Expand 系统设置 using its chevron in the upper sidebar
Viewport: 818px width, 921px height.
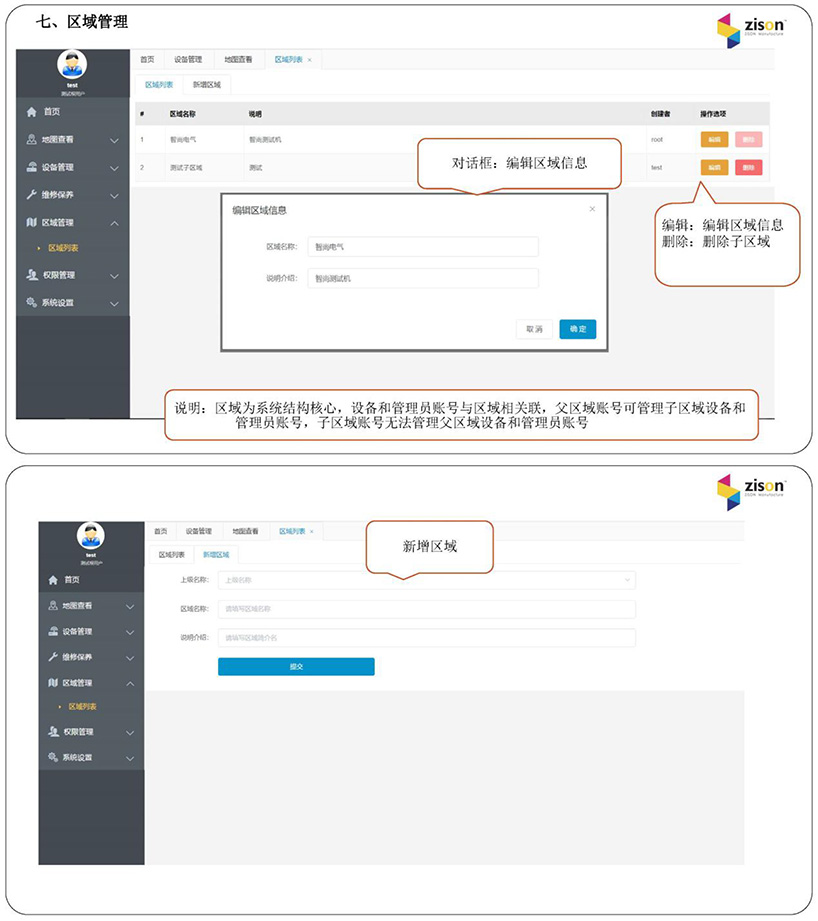click(x=114, y=303)
